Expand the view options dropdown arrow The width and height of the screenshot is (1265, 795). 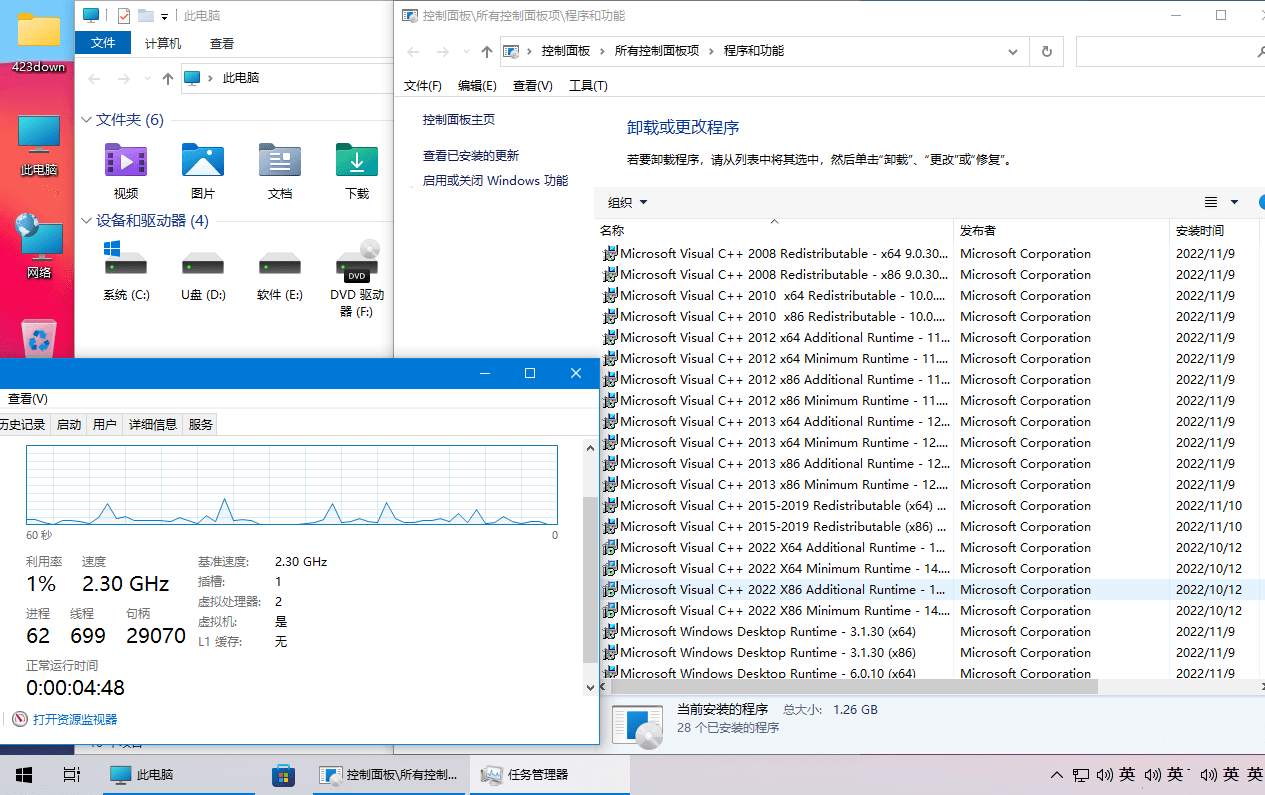click(x=1234, y=202)
